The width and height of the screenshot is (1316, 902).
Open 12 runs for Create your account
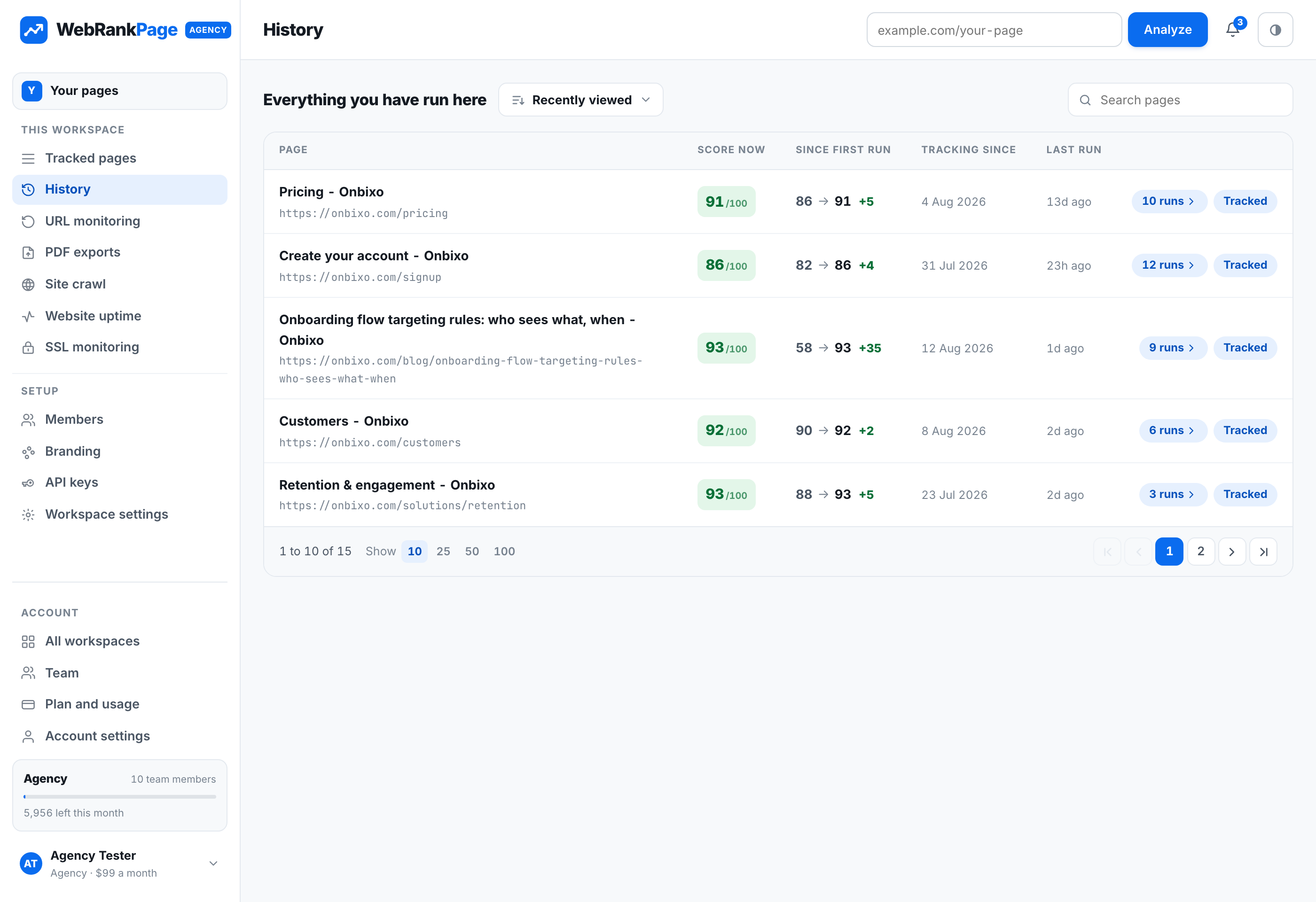tap(1169, 265)
